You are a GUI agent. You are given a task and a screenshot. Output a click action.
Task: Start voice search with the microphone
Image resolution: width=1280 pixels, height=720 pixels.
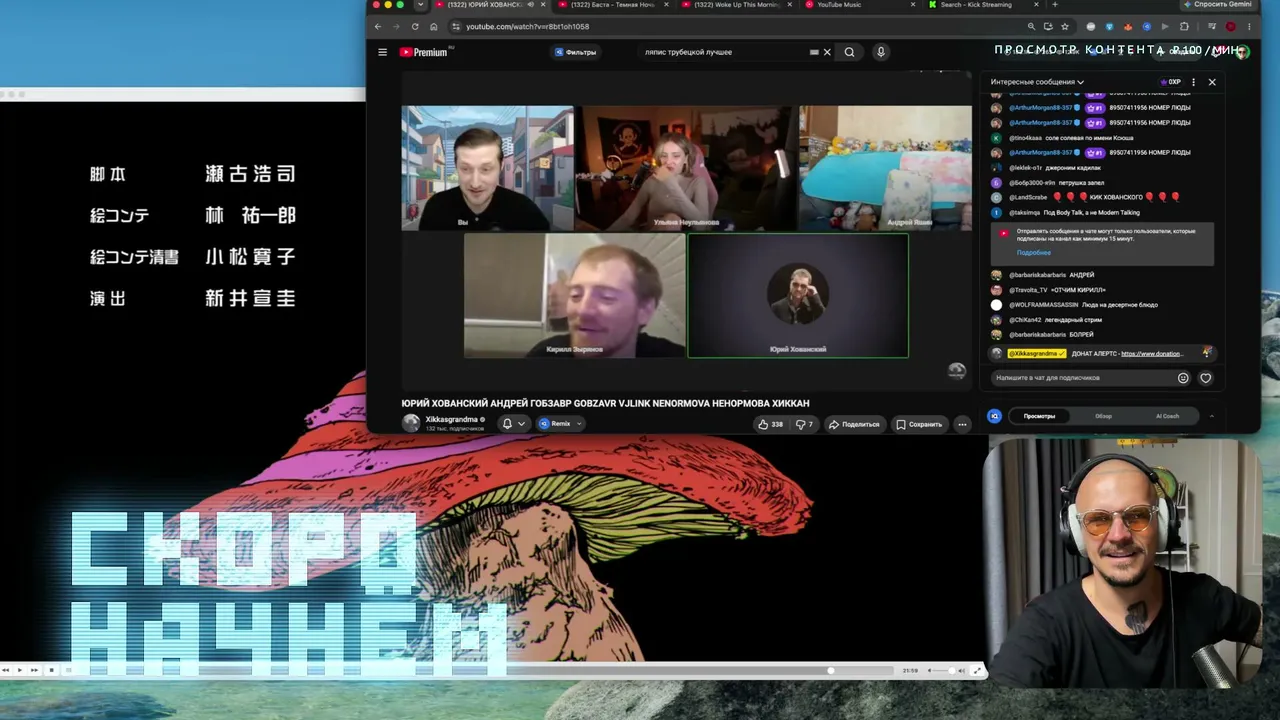pyautogui.click(x=881, y=52)
